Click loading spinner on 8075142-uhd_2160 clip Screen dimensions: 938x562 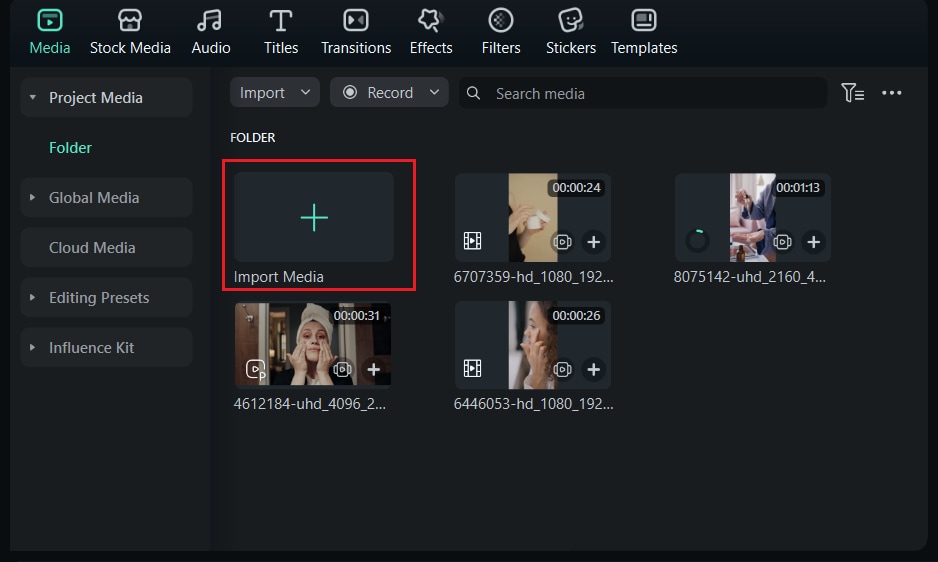(x=697, y=241)
